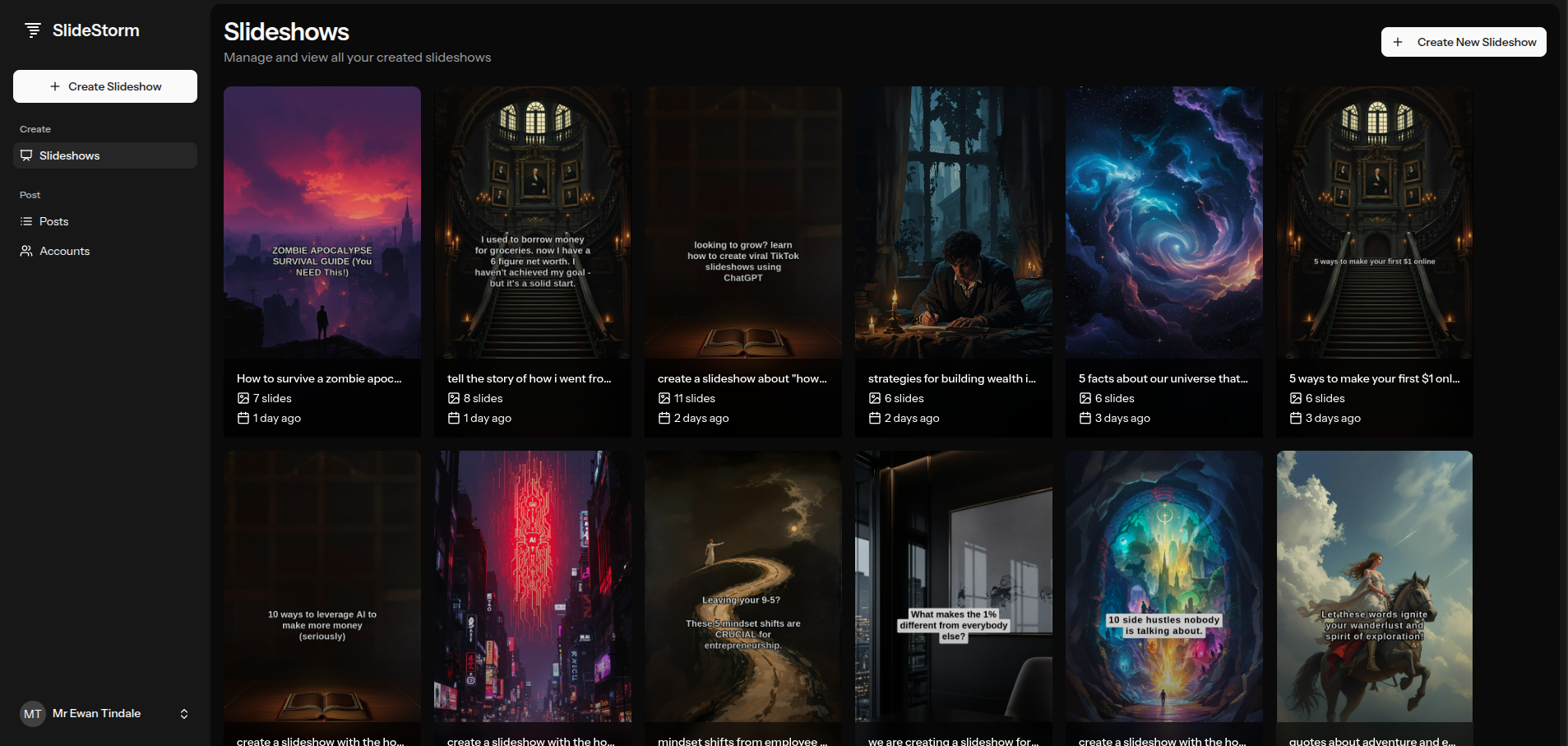Click 'quotes about adventure and e...' title
This screenshot has height=746, width=1568.
coord(1372,740)
